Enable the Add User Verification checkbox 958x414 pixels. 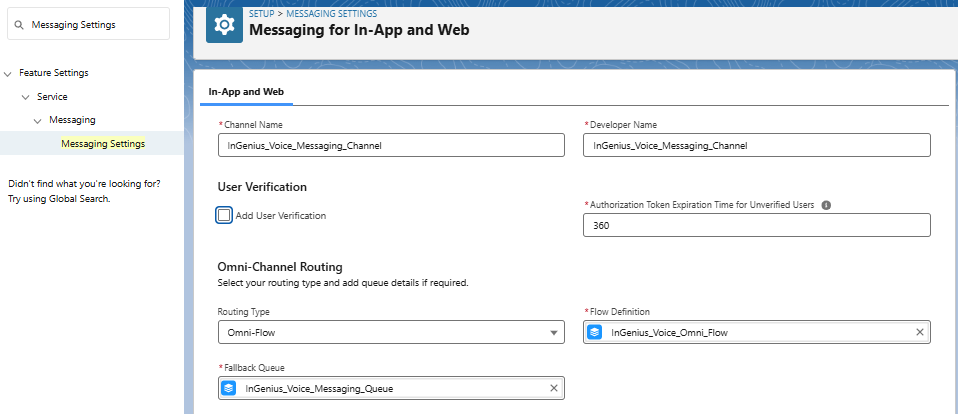click(x=224, y=215)
